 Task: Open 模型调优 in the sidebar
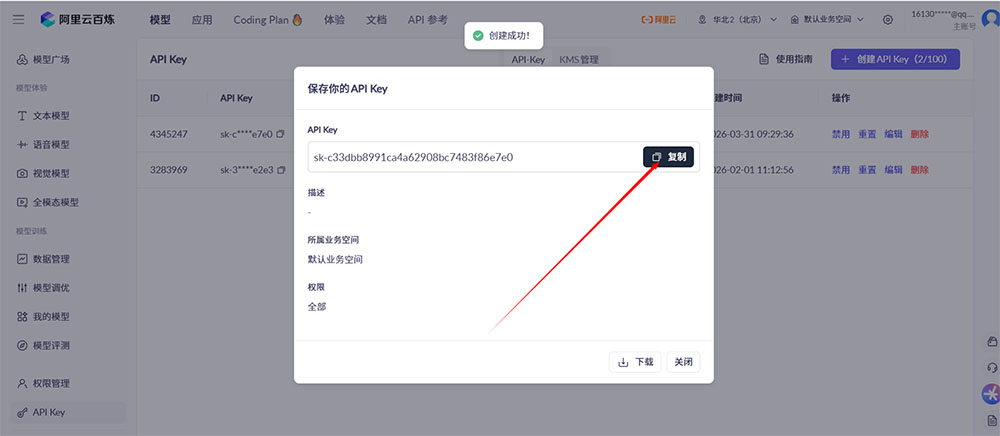coord(43,287)
